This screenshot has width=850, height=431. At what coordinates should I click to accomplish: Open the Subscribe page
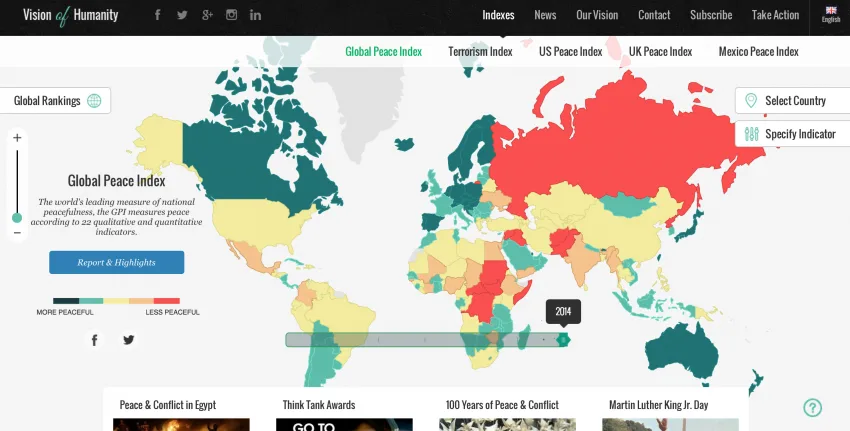click(711, 15)
